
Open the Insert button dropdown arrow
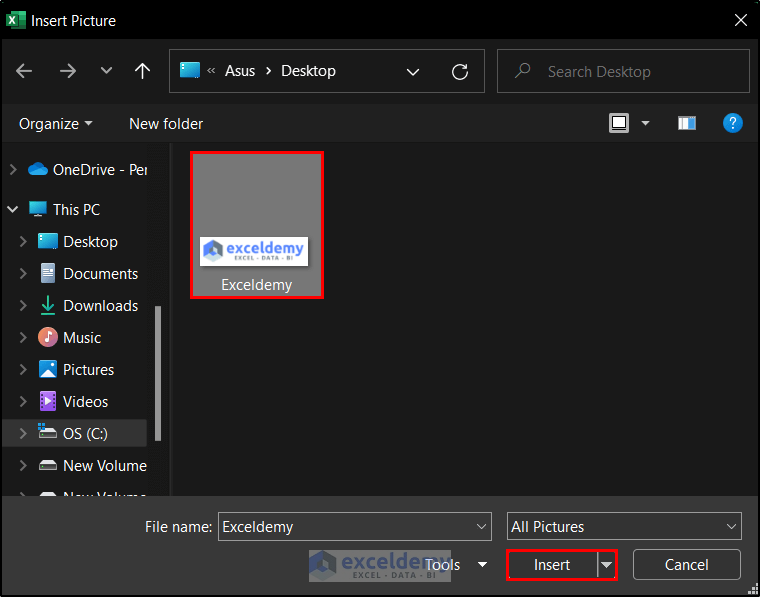[606, 565]
